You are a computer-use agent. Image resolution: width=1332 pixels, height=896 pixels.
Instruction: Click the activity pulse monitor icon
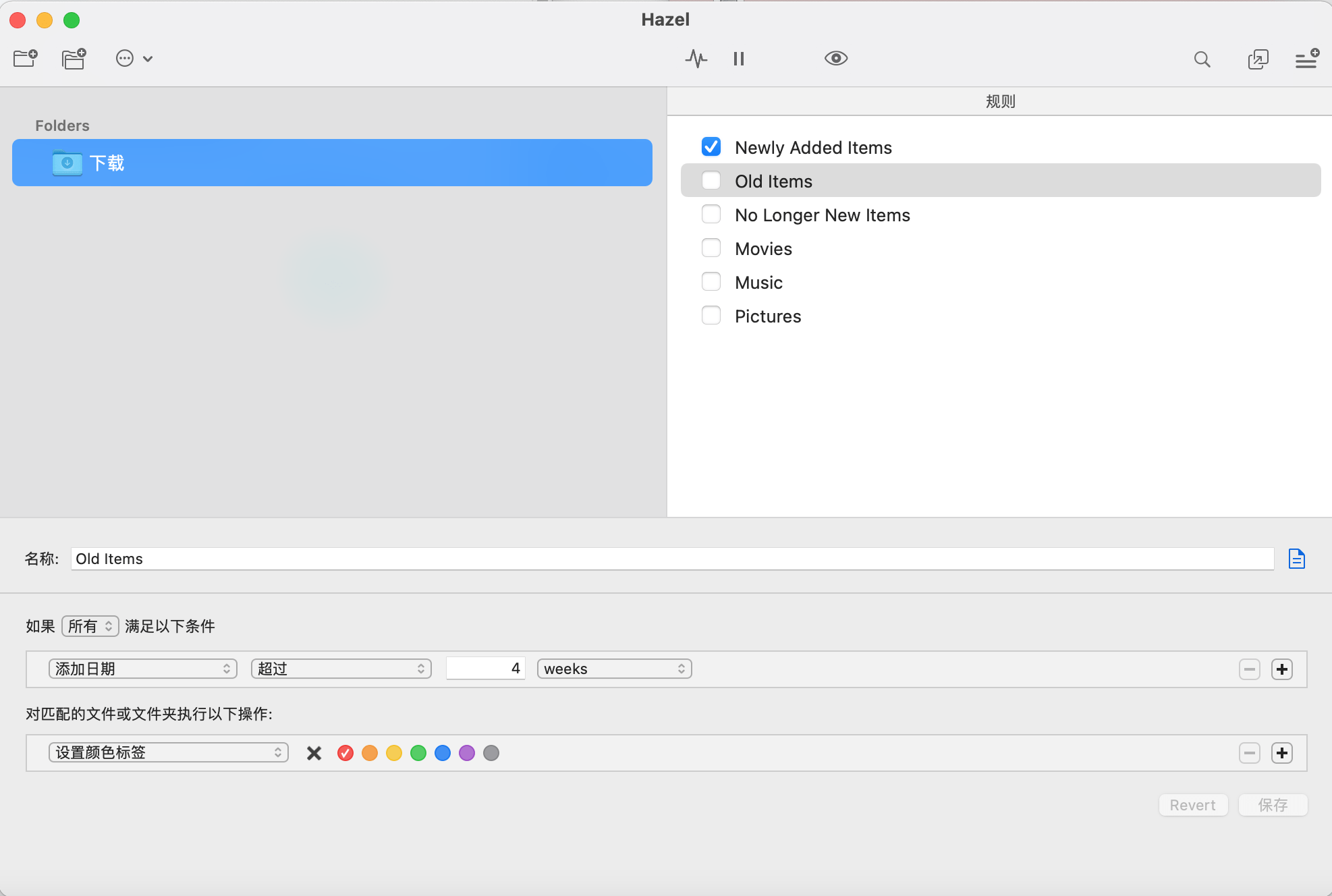point(696,59)
